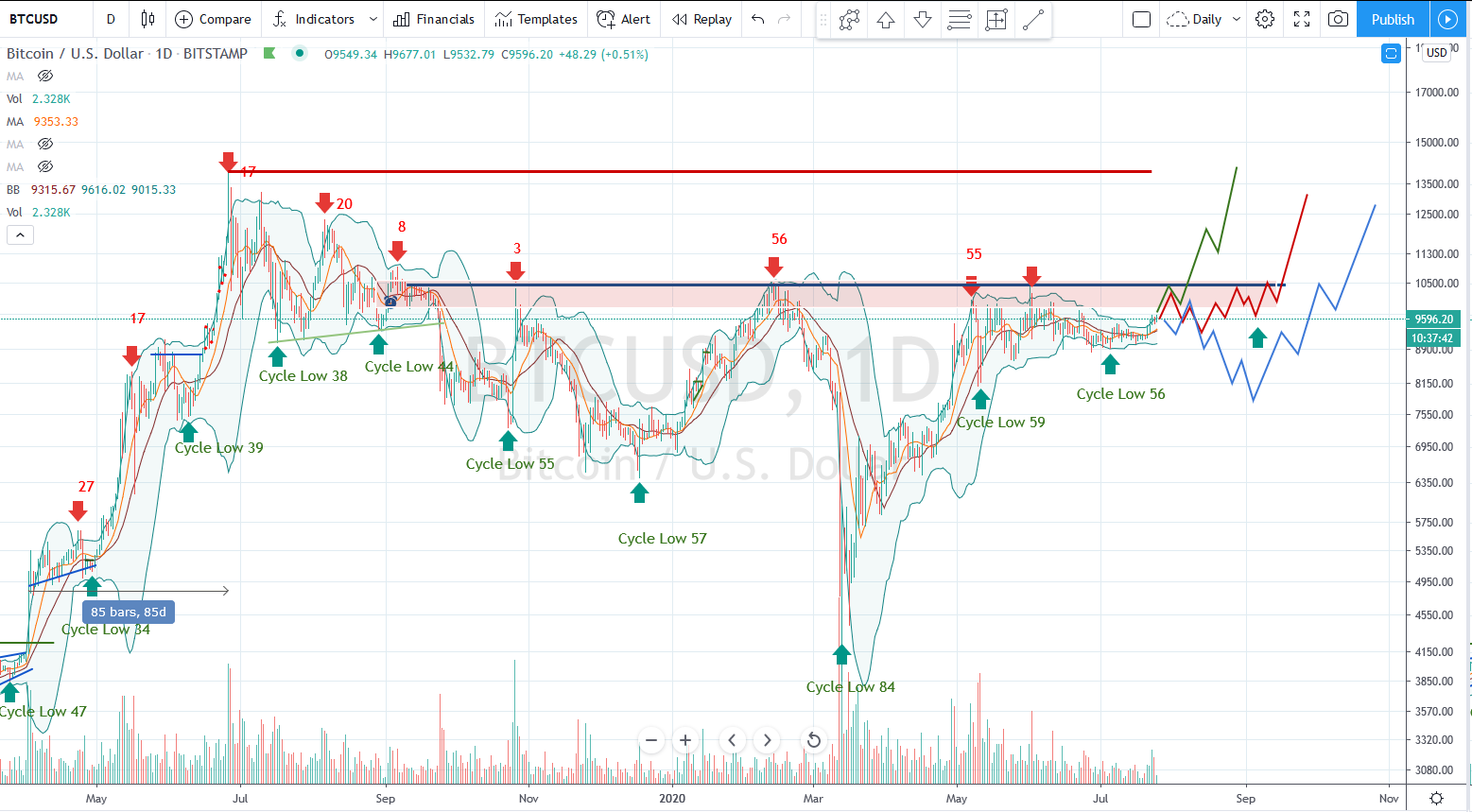The height and width of the screenshot is (812, 1472).
Task: Open time axis settings gear at bottom right
Action: point(1437,799)
